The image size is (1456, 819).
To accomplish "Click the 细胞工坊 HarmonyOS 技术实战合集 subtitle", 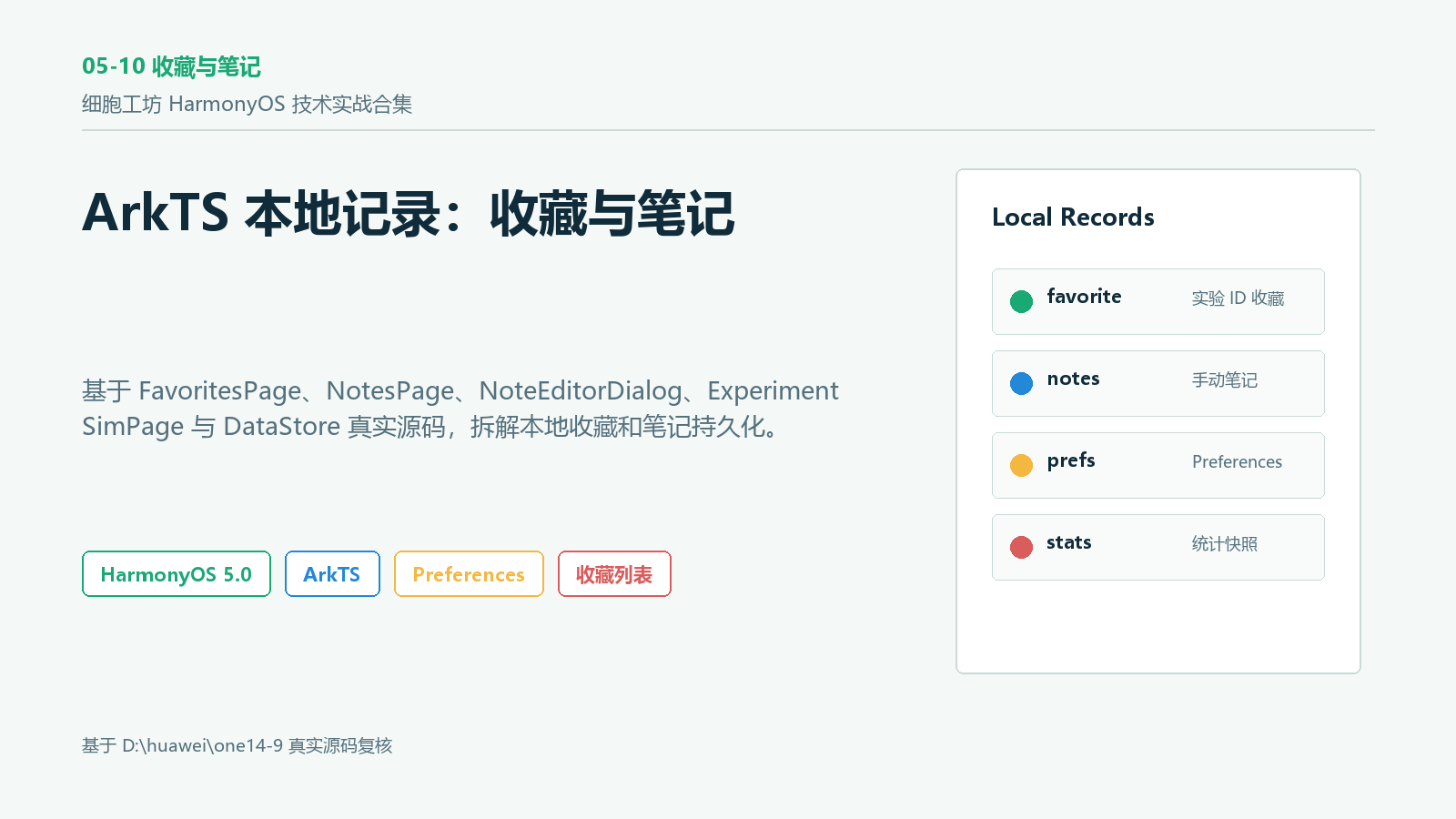I will (x=247, y=105).
